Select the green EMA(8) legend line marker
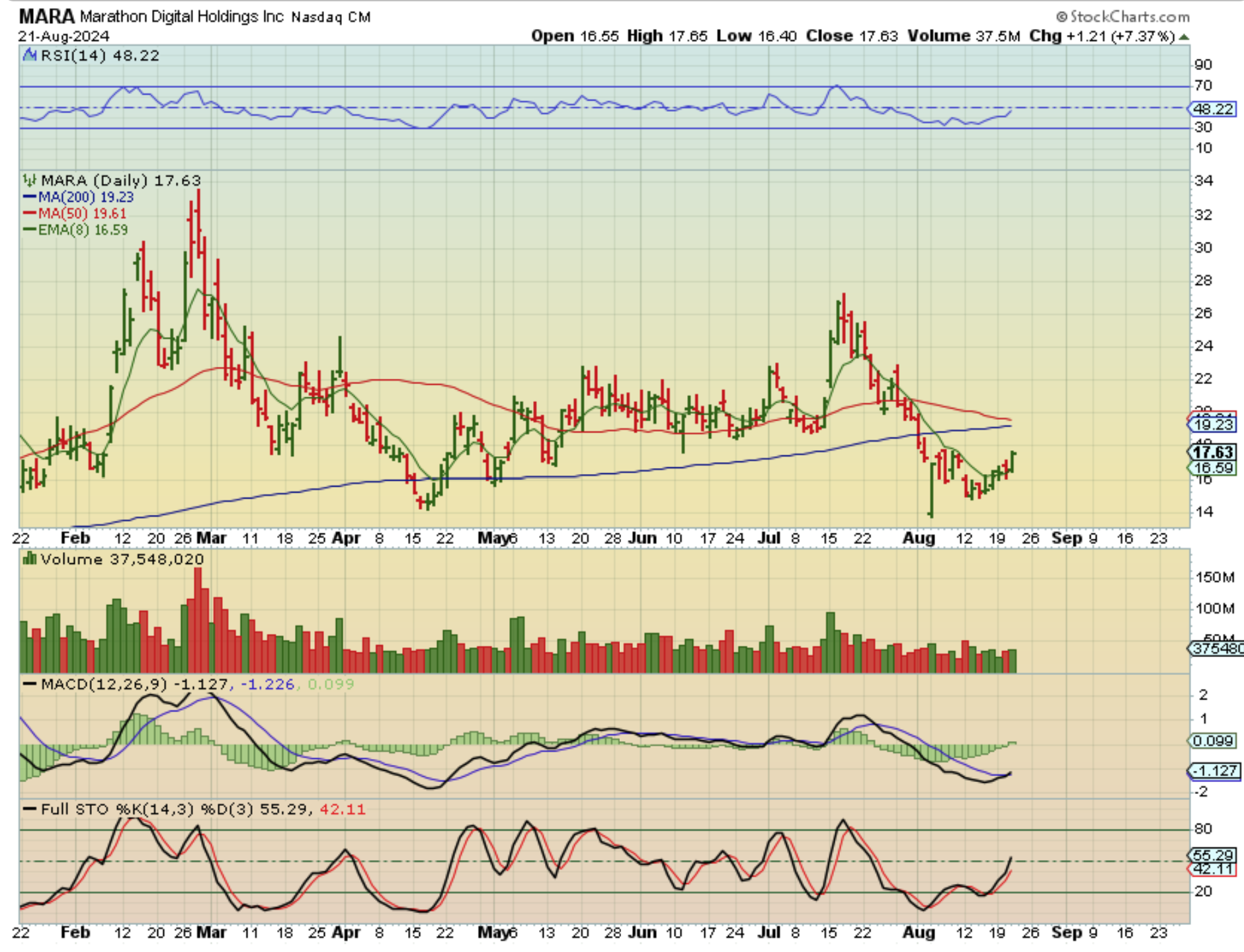Viewport: 1244px width, 952px height. [x=30, y=230]
